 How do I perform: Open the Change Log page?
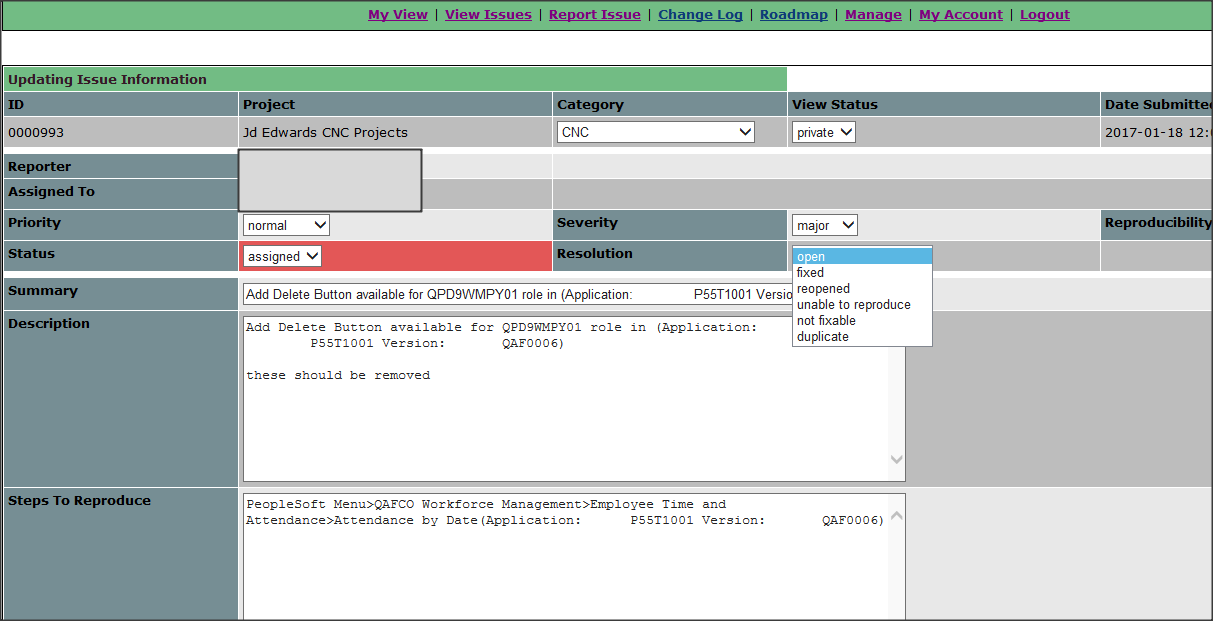[700, 14]
